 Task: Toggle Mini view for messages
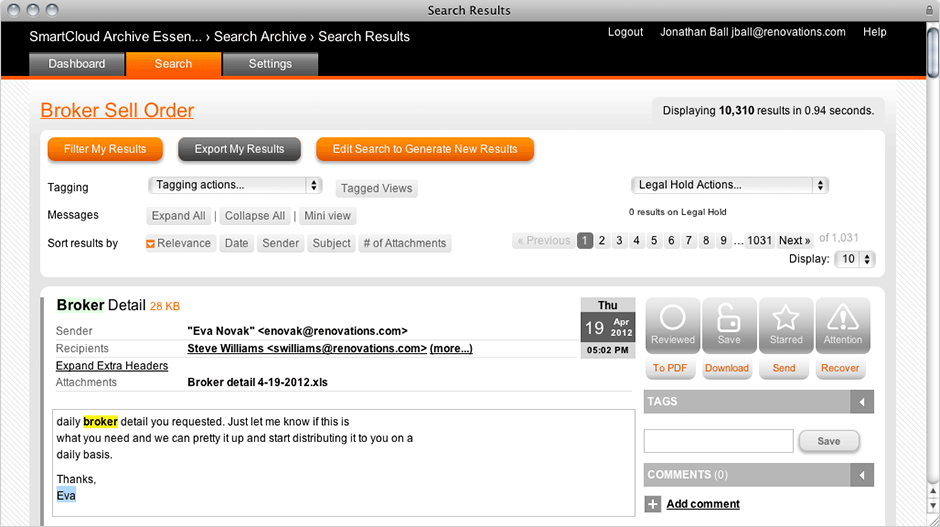pyautogui.click(x=327, y=216)
